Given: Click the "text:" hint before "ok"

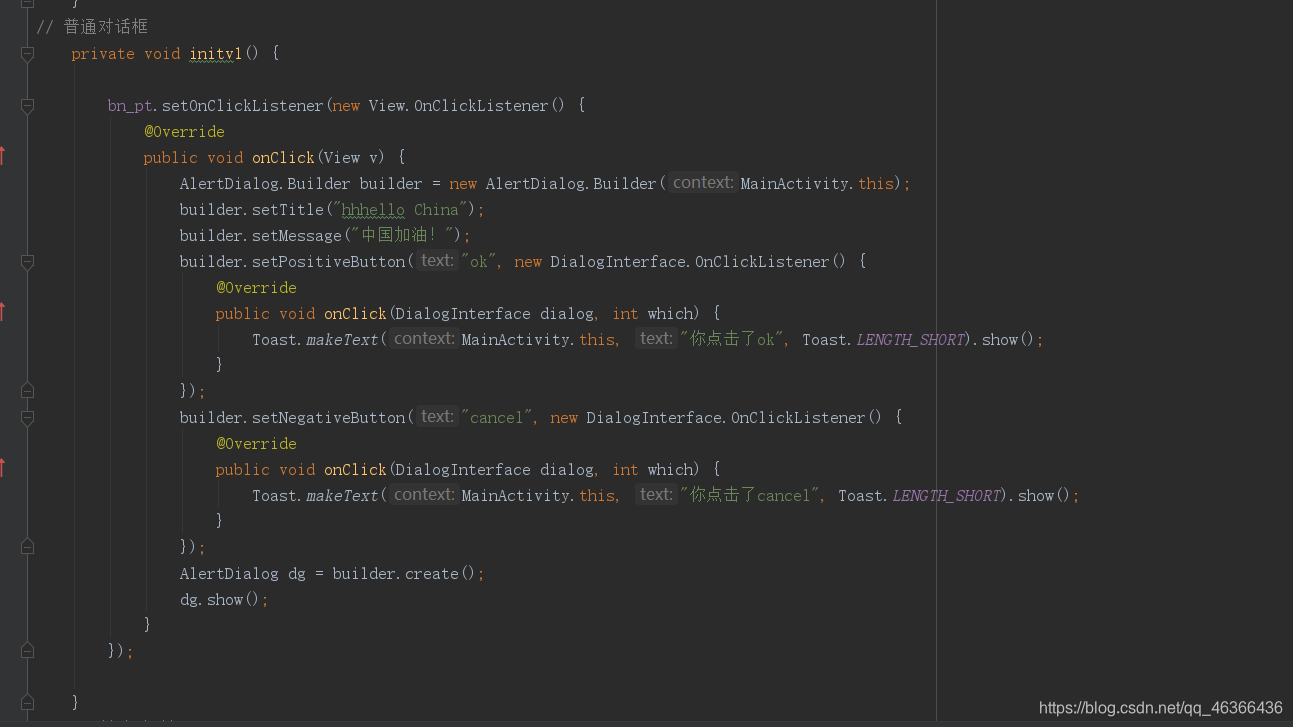Looking at the screenshot, I should pyautogui.click(x=437, y=261).
